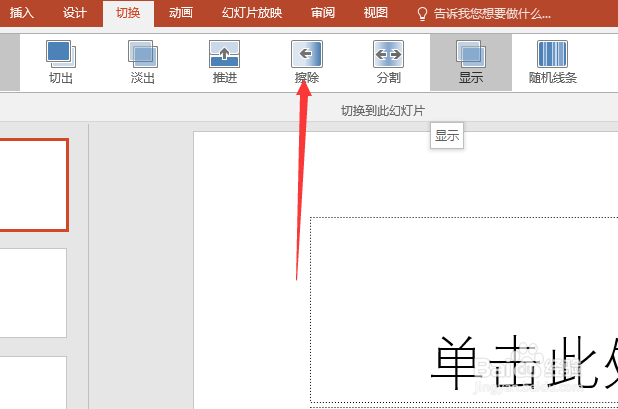Select the 切换 ribbon tab

128,13
